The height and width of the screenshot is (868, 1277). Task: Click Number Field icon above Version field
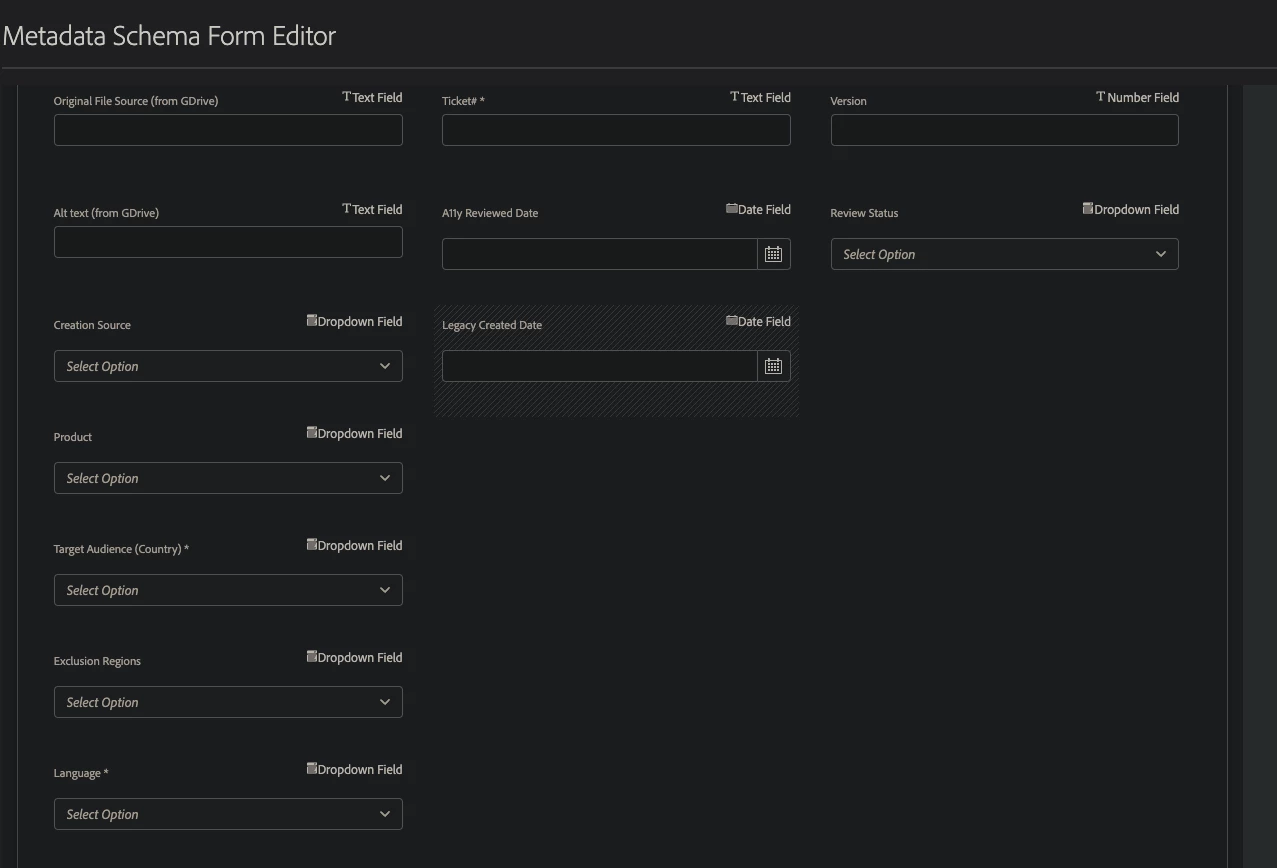(x=1101, y=97)
